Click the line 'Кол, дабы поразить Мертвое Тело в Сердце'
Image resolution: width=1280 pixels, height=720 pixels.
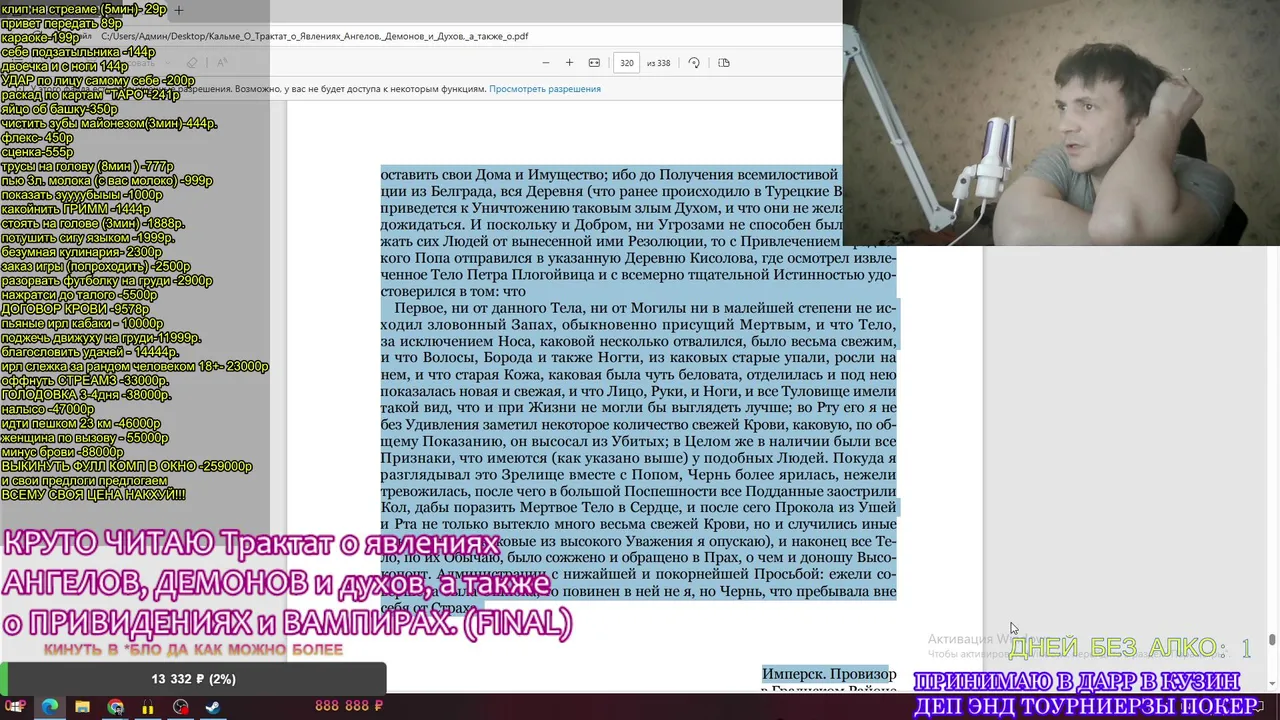click(638, 508)
